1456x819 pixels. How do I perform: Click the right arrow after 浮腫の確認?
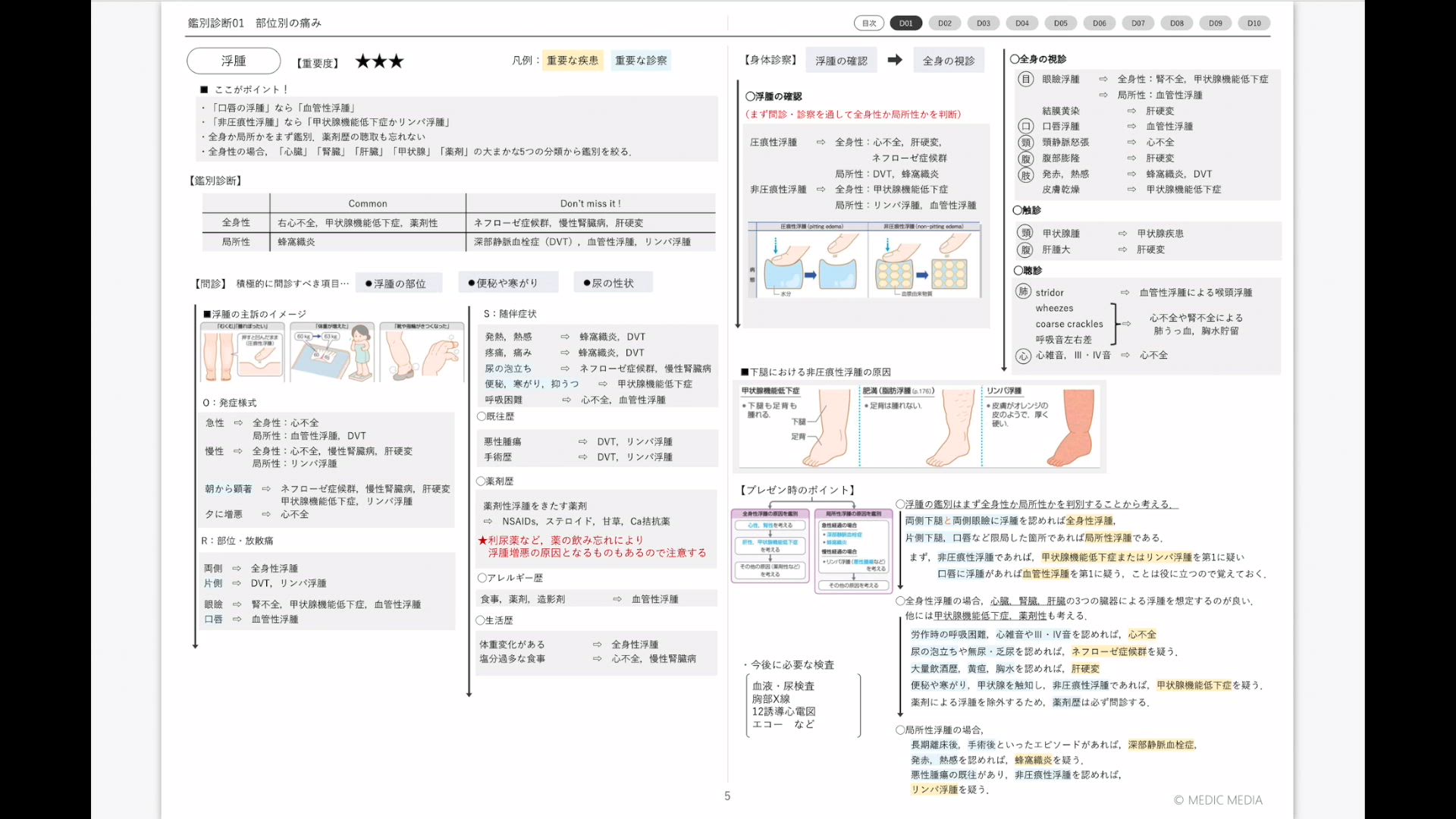tap(895, 60)
